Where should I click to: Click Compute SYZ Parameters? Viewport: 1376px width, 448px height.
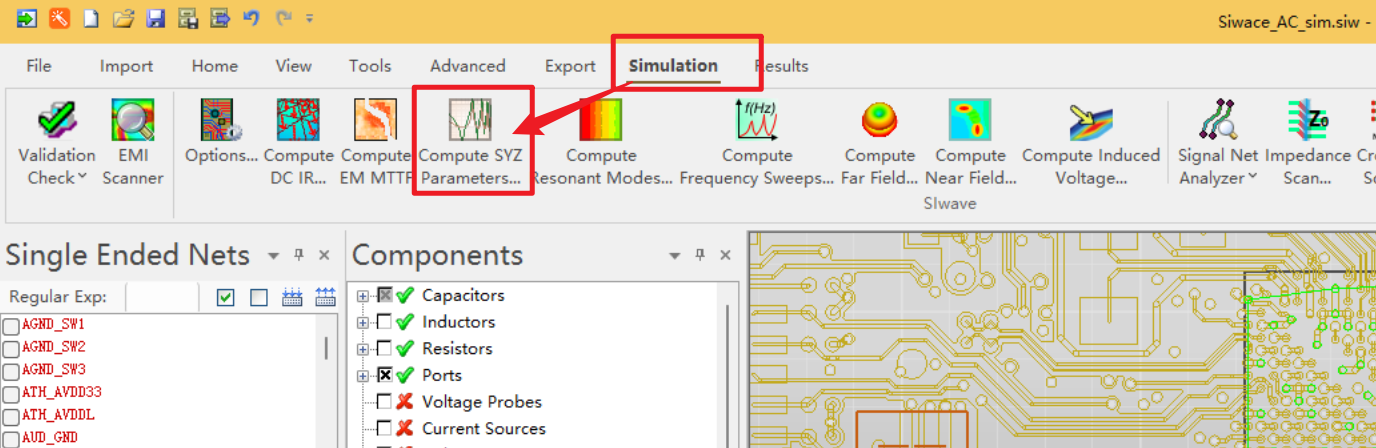point(470,142)
